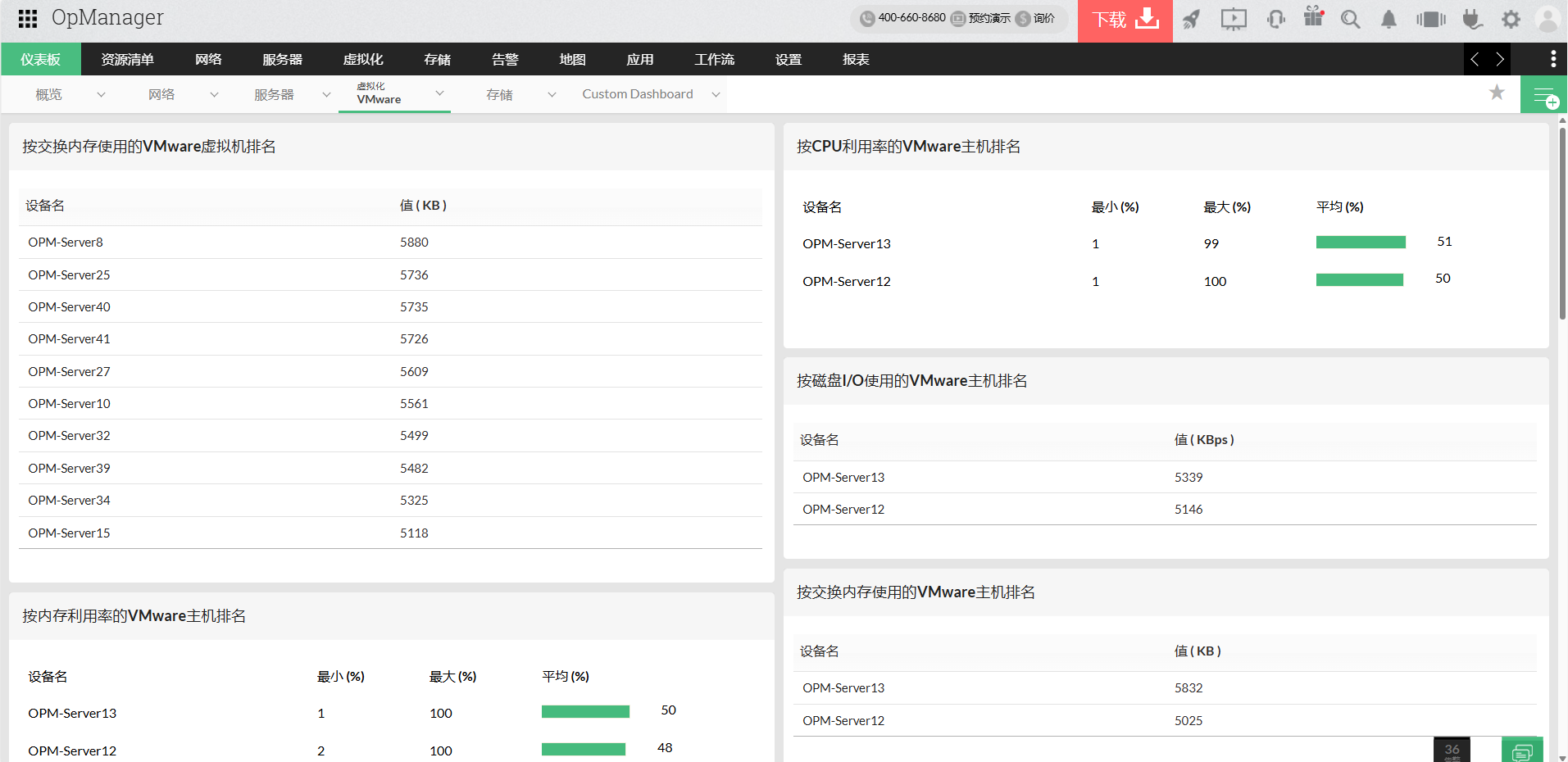Image resolution: width=1568 pixels, height=762 pixels.
Task: Switch to the 概览 dashboard tab
Action: (48, 95)
